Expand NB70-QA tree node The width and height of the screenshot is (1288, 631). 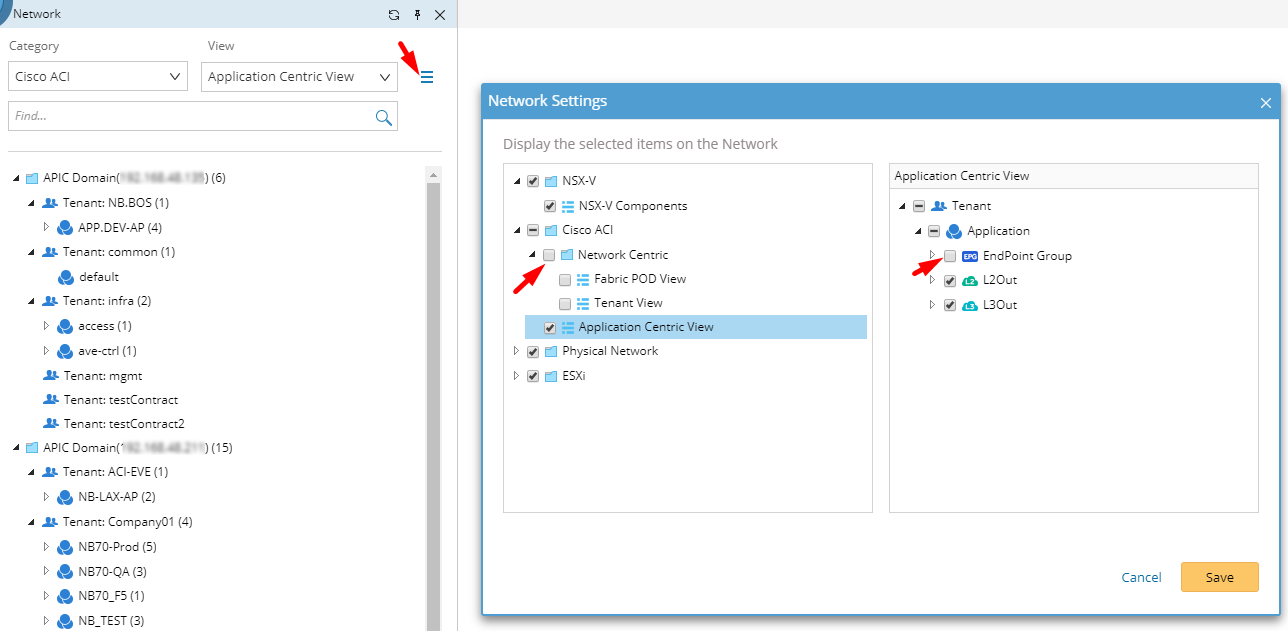(x=46, y=571)
